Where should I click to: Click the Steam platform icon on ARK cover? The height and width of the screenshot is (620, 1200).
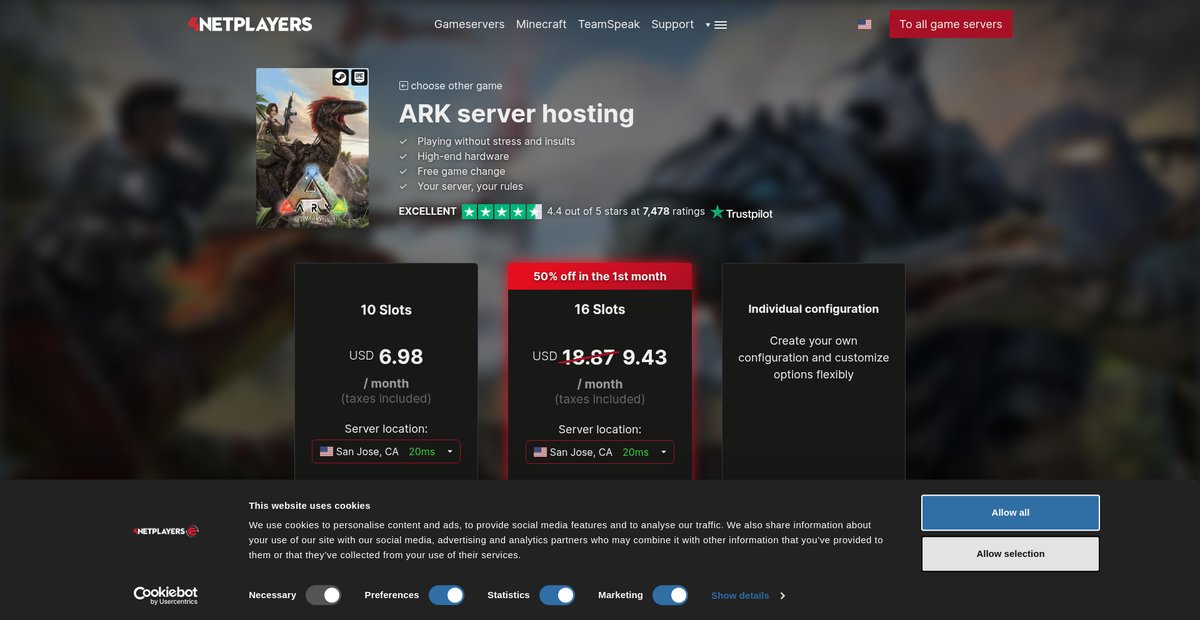340,77
